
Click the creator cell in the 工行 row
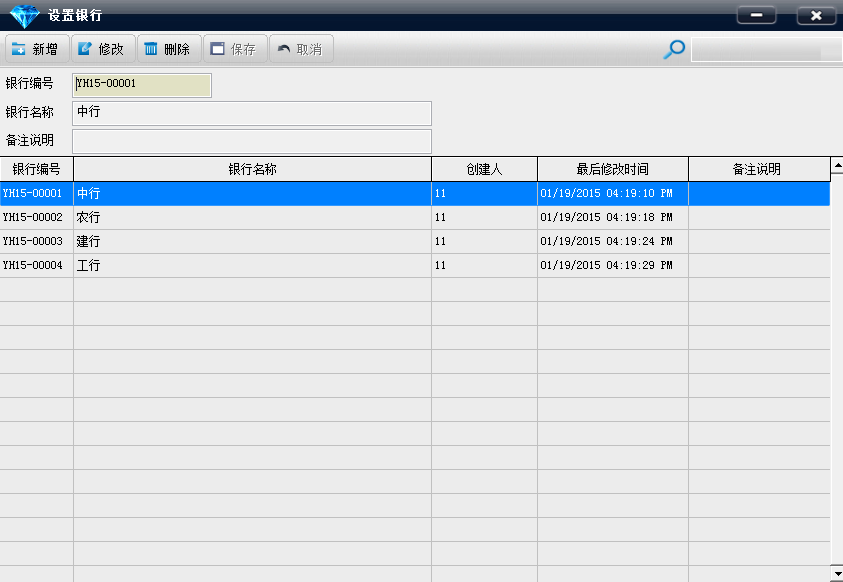point(484,265)
